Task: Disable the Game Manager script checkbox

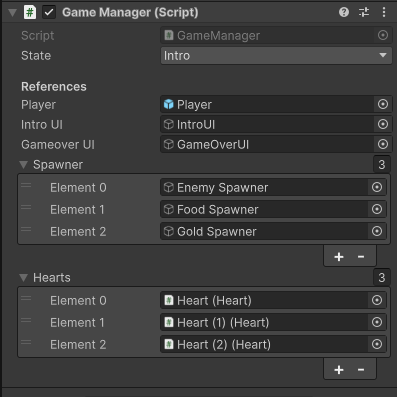Action: coord(49,13)
